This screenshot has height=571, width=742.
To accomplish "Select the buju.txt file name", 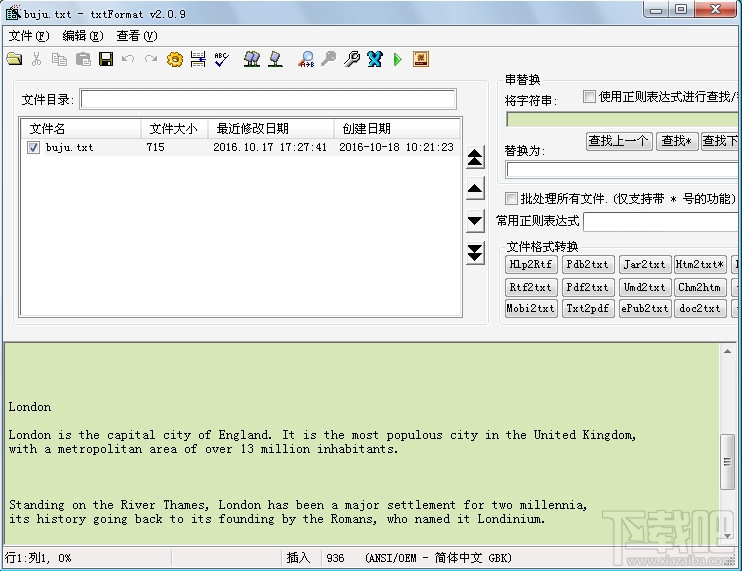I will point(70,147).
